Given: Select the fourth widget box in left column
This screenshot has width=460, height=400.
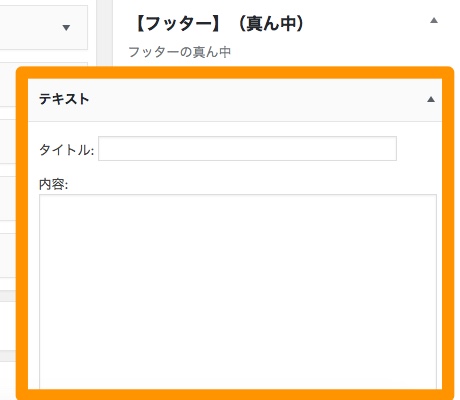Looking at the screenshot, I should [x=8, y=198].
